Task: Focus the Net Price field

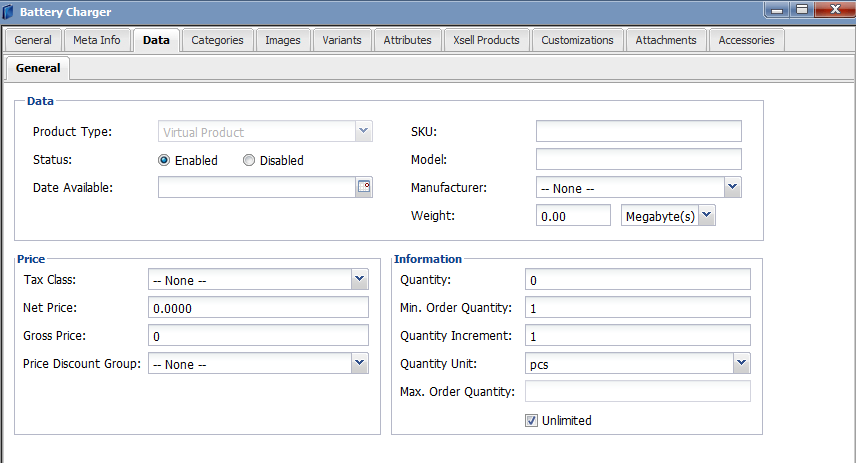Action: coord(258,308)
